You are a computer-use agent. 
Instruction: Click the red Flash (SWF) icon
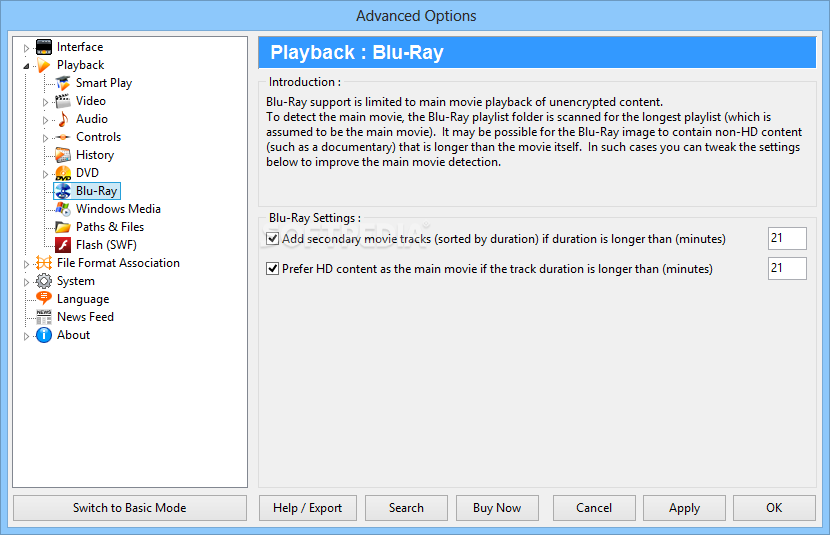click(63, 245)
